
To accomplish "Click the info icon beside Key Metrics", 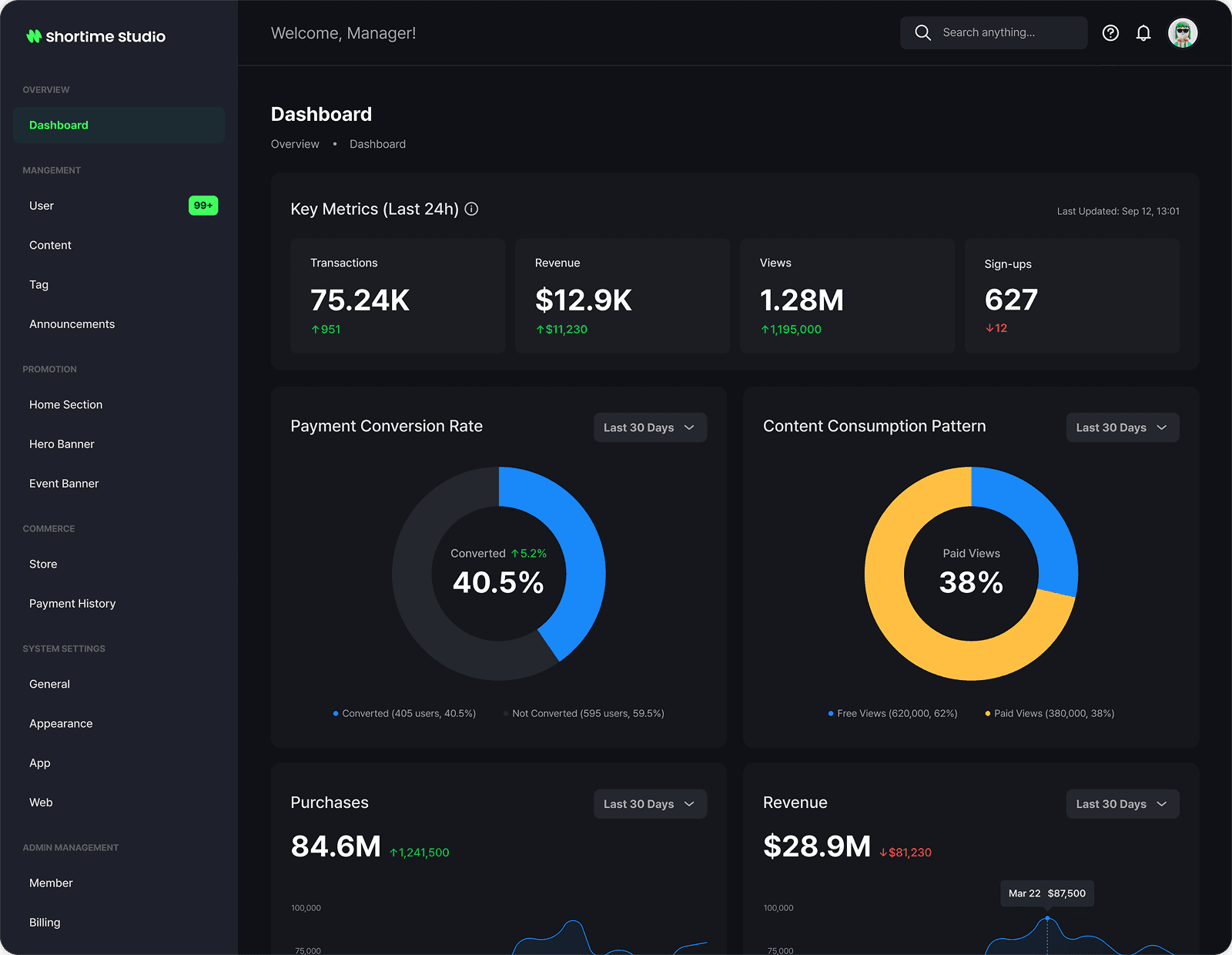I will 472,209.
